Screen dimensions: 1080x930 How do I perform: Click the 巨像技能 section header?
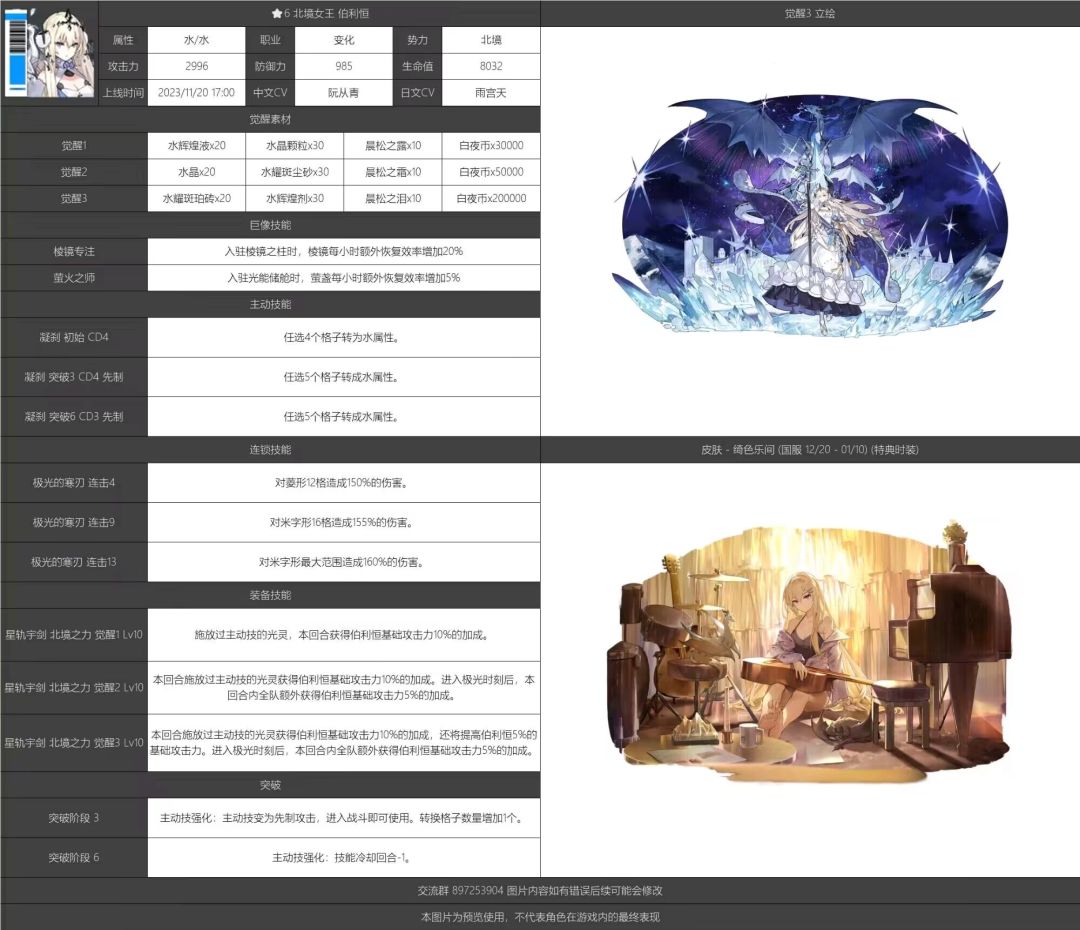click(270, 225)
